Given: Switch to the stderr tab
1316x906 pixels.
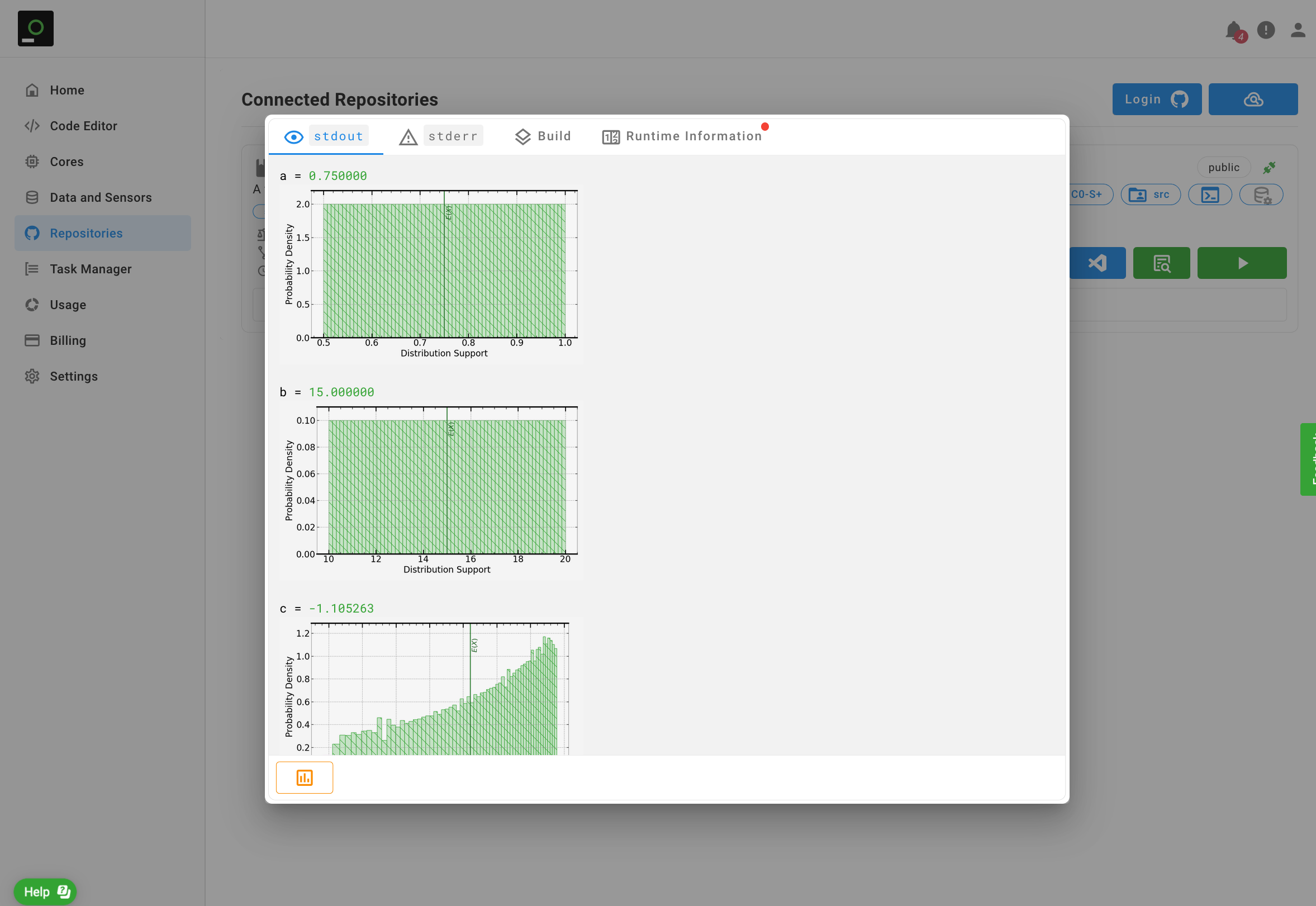Looking at the screenshot, I should [x=441, y=136].
